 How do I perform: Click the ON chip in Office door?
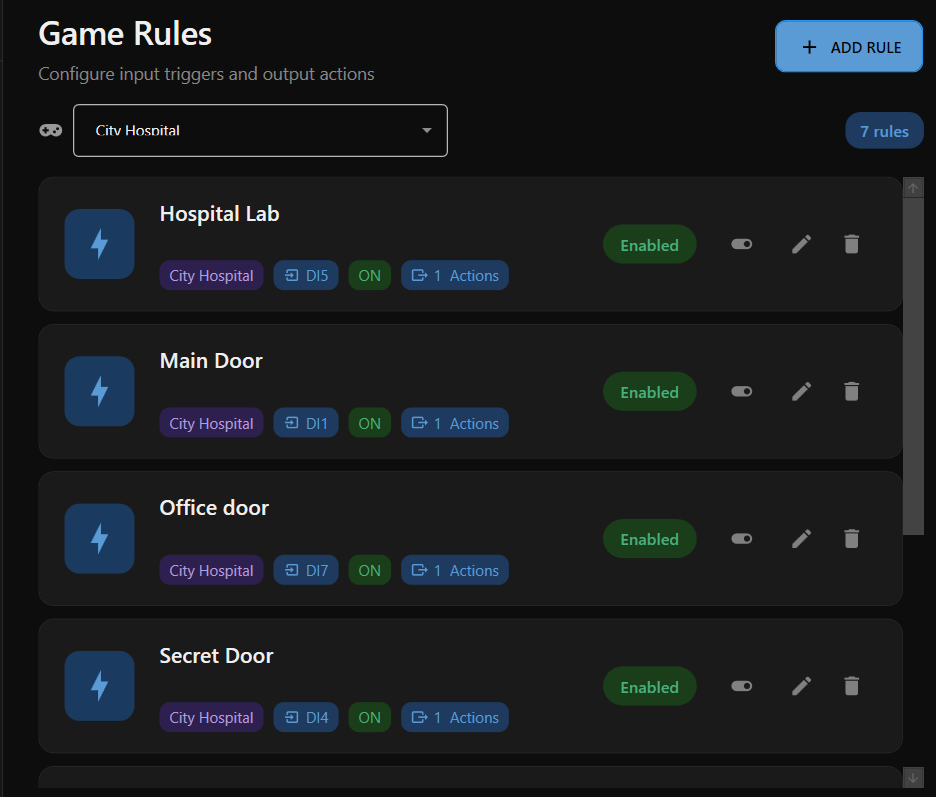[x=370, y=570]
